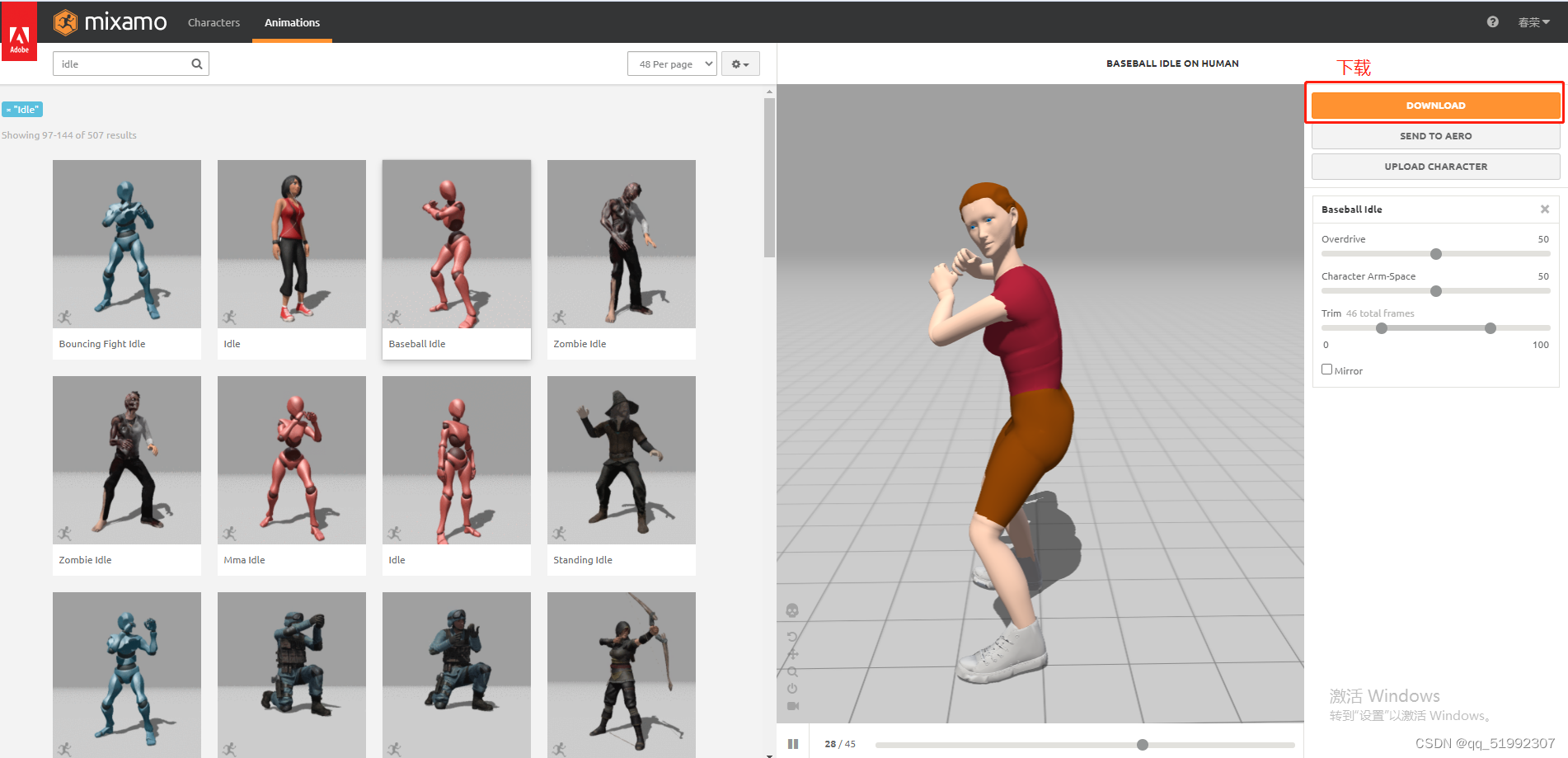Toggle the Mirror checkbox
The width and height of the screenshot is (1568, 758).
(1326, 370)
